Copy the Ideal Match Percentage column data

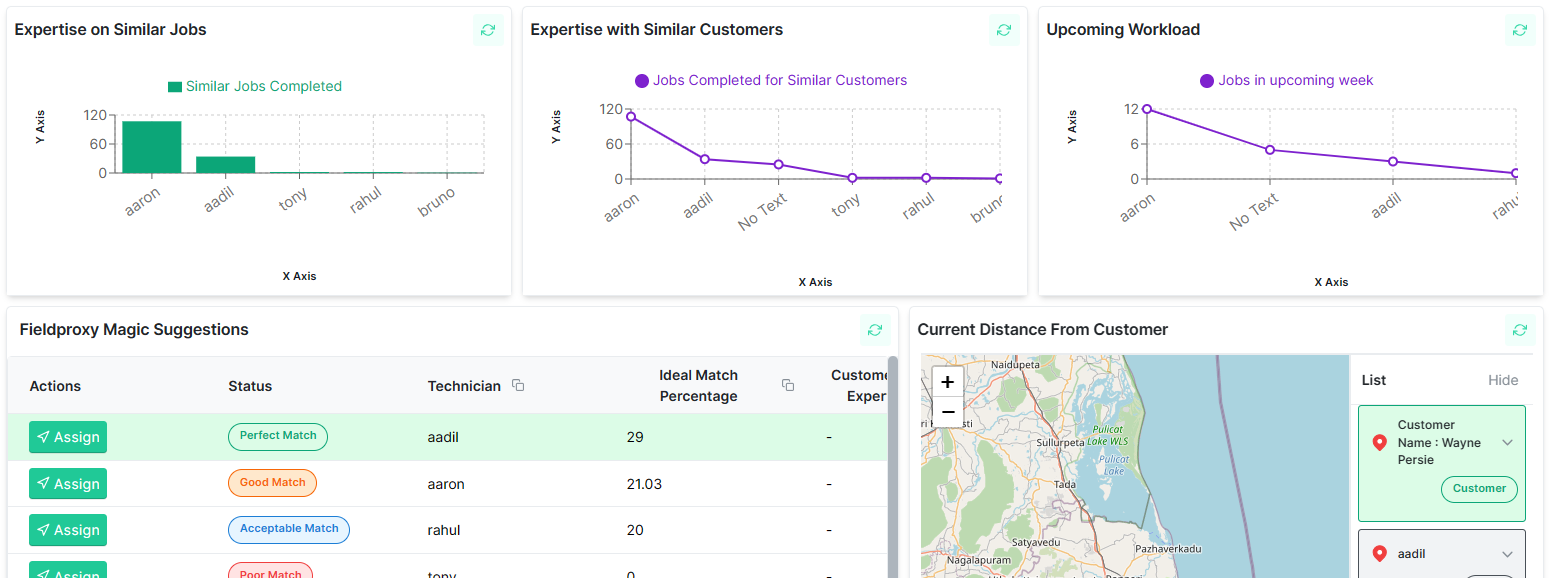tap(788, 384)
